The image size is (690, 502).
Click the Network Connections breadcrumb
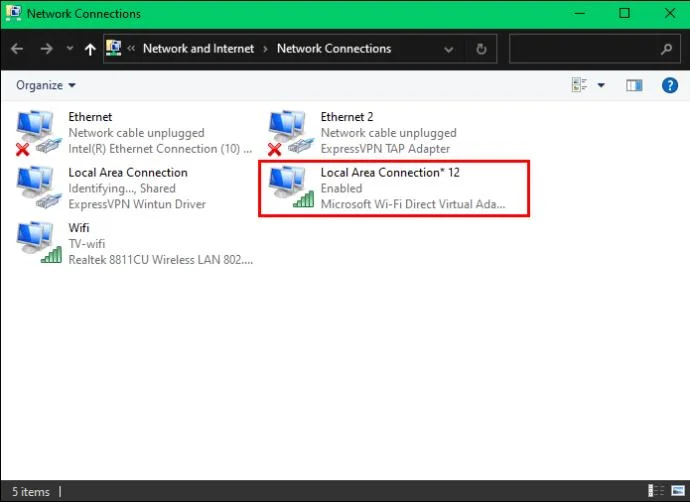coord(333,48)
